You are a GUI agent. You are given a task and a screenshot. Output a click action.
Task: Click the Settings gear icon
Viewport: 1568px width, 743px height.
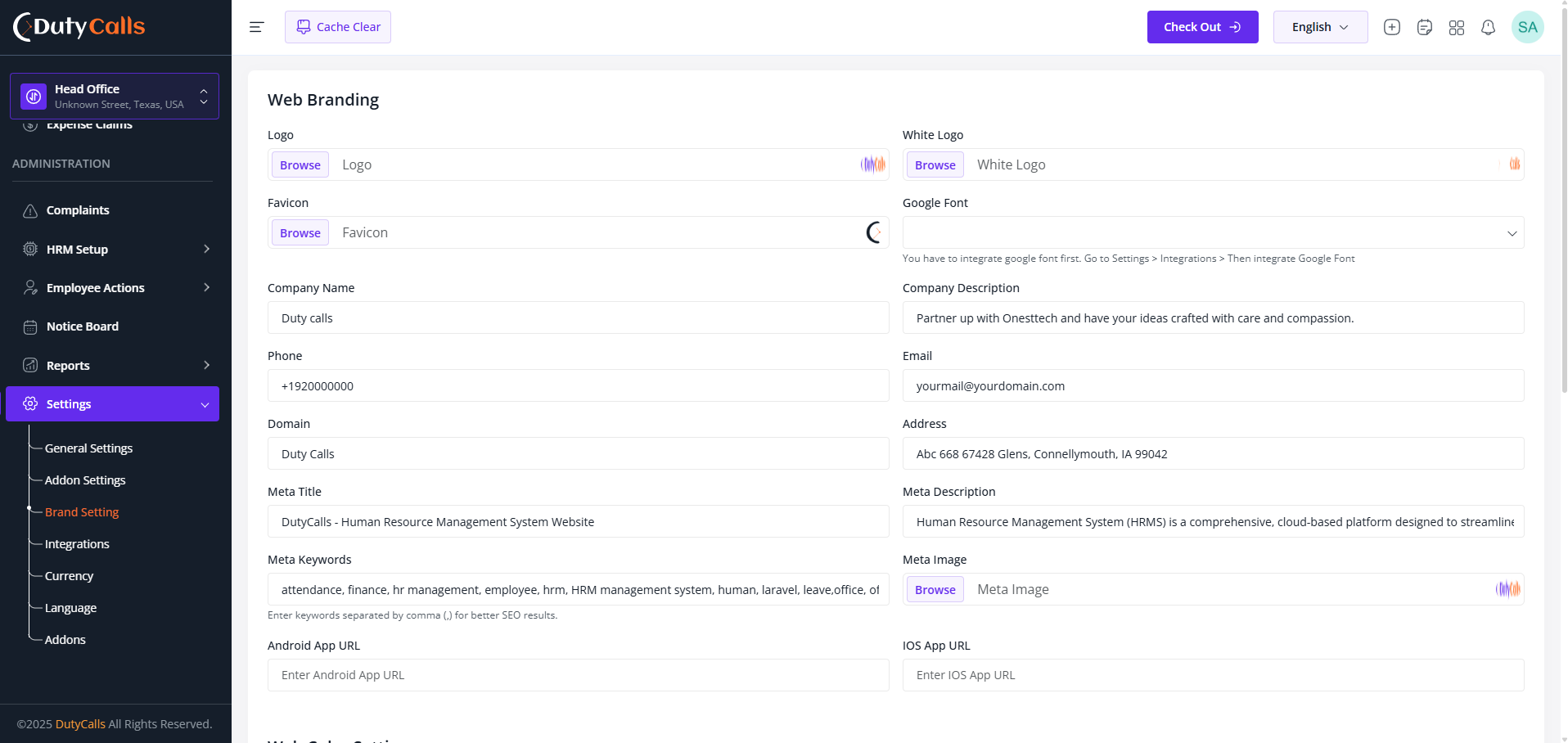pos(30,404)
